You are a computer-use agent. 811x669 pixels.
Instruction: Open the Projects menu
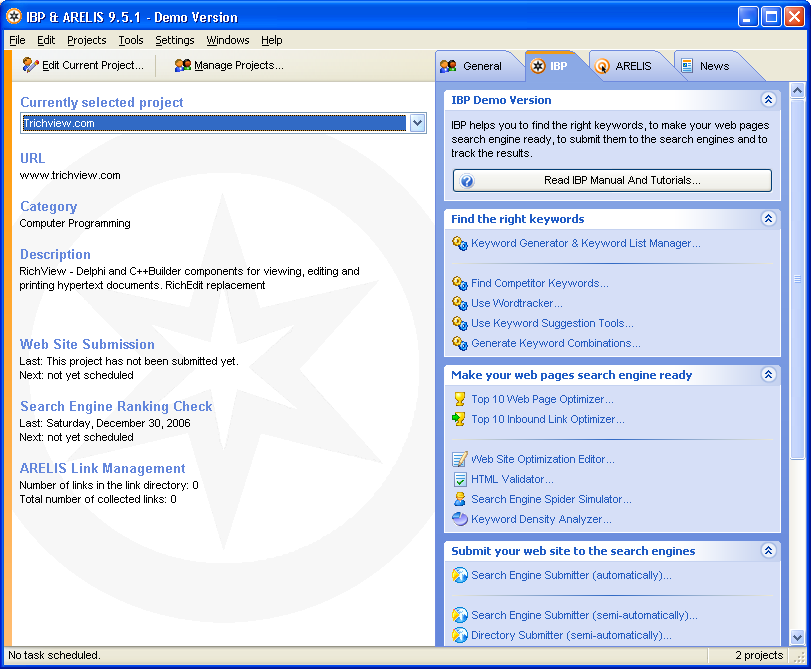tap(86, 40)
